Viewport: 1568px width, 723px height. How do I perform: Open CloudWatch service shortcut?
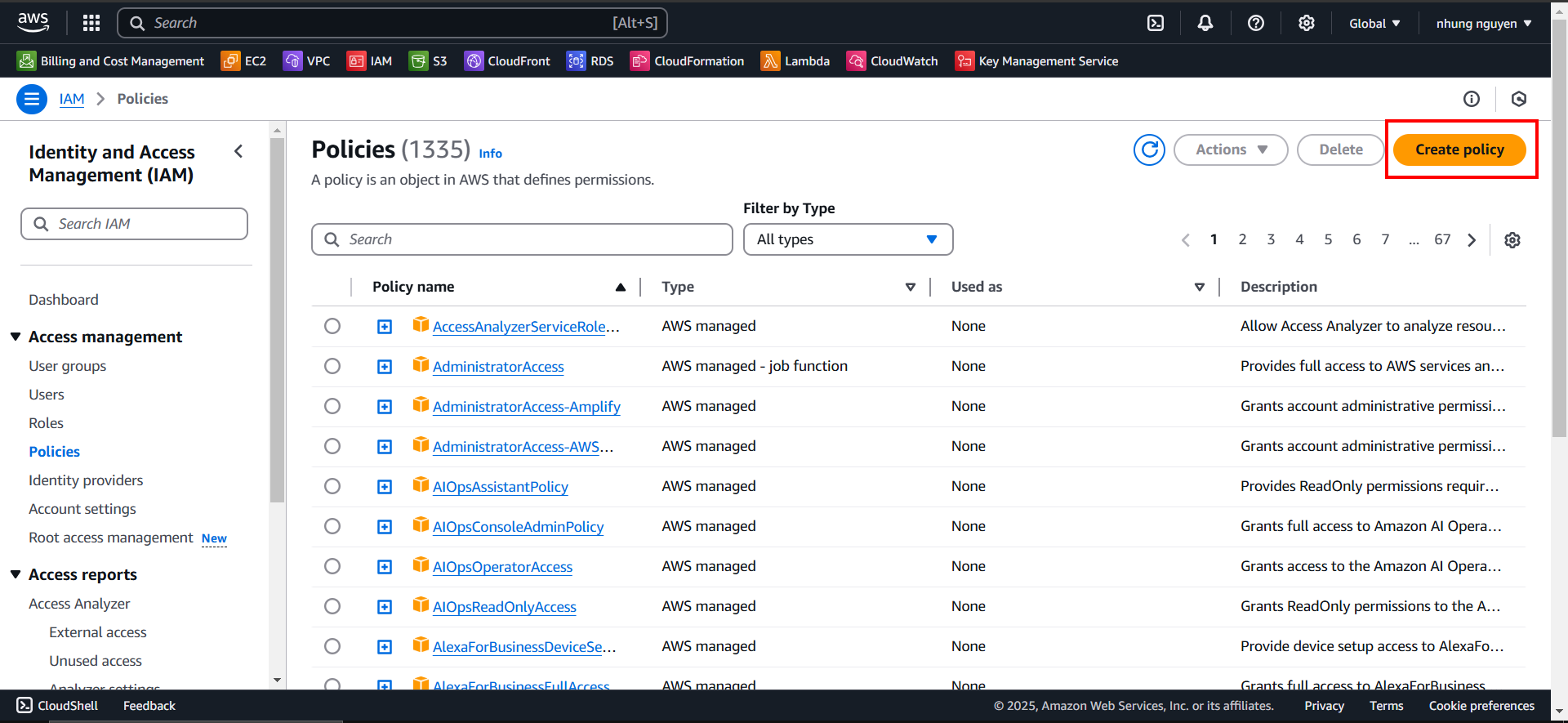[893, 61]
